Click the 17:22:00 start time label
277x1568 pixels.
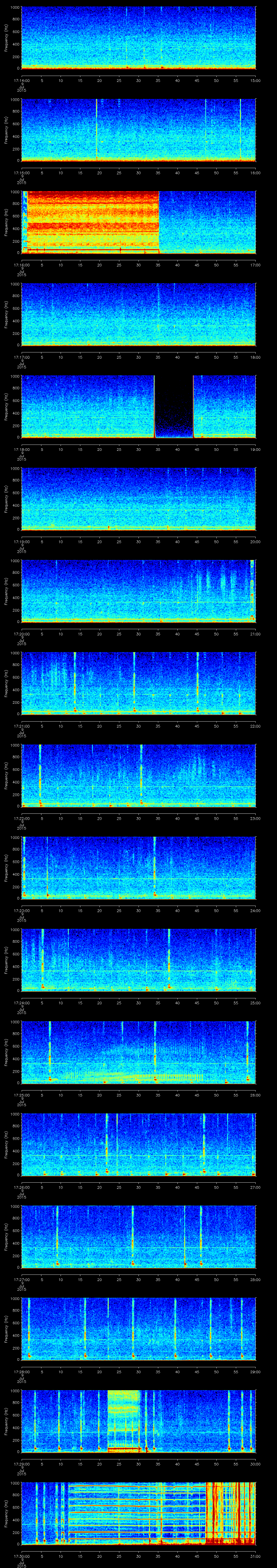[x=21, y=818]
